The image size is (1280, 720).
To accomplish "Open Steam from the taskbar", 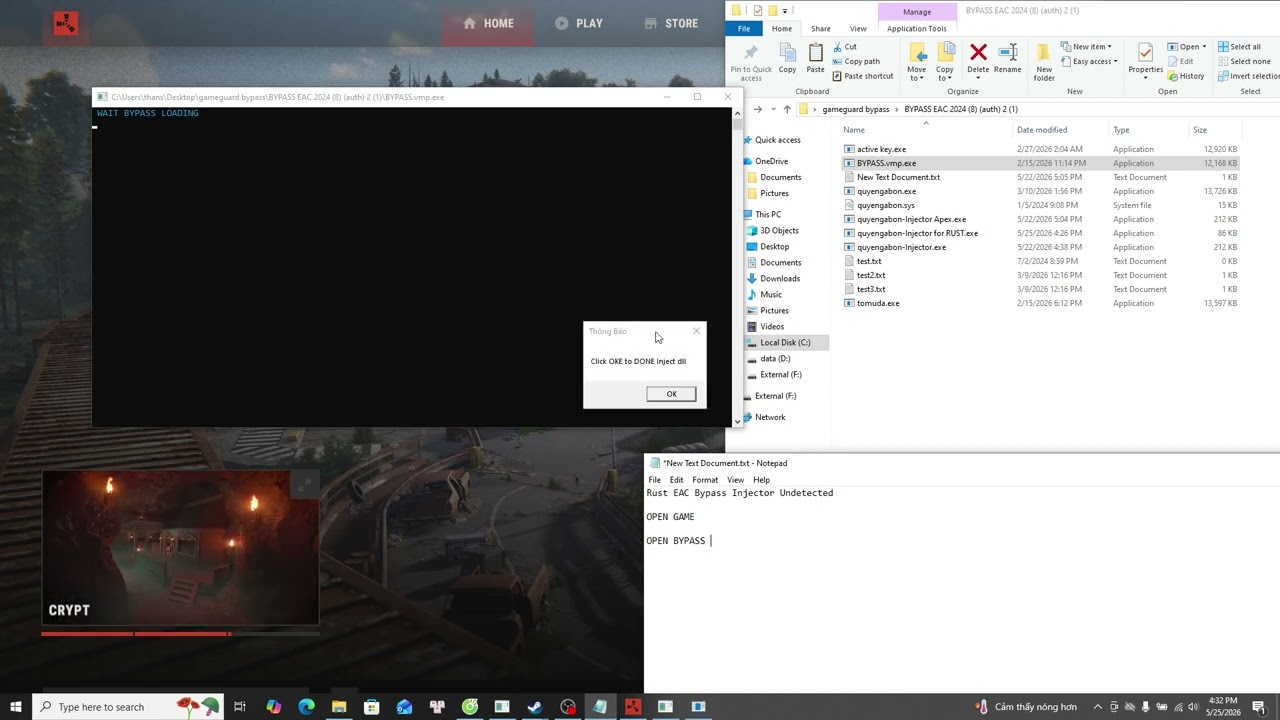I will [535, 707].
